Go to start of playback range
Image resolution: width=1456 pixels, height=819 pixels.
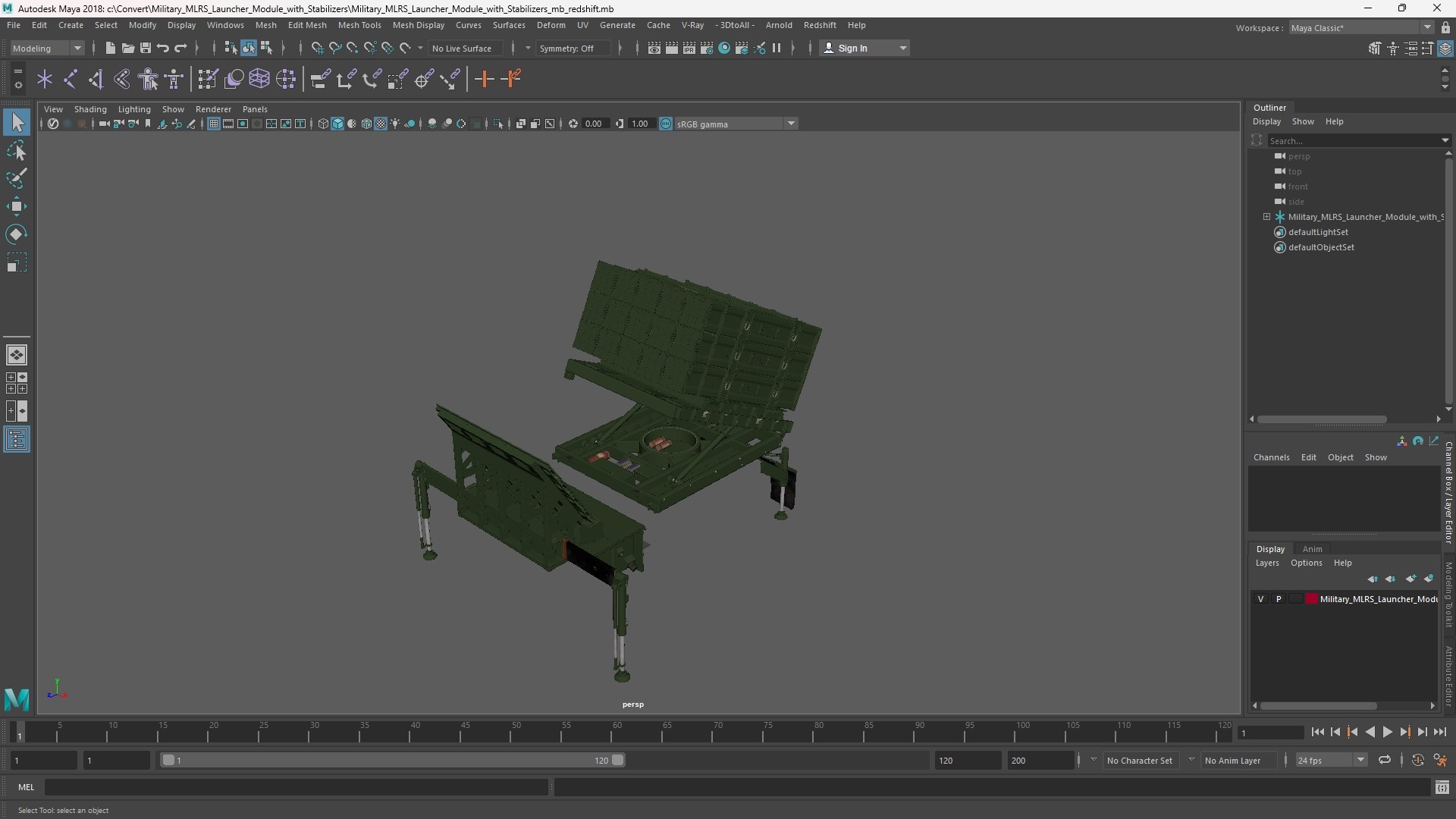click(x=1318, y=733)
